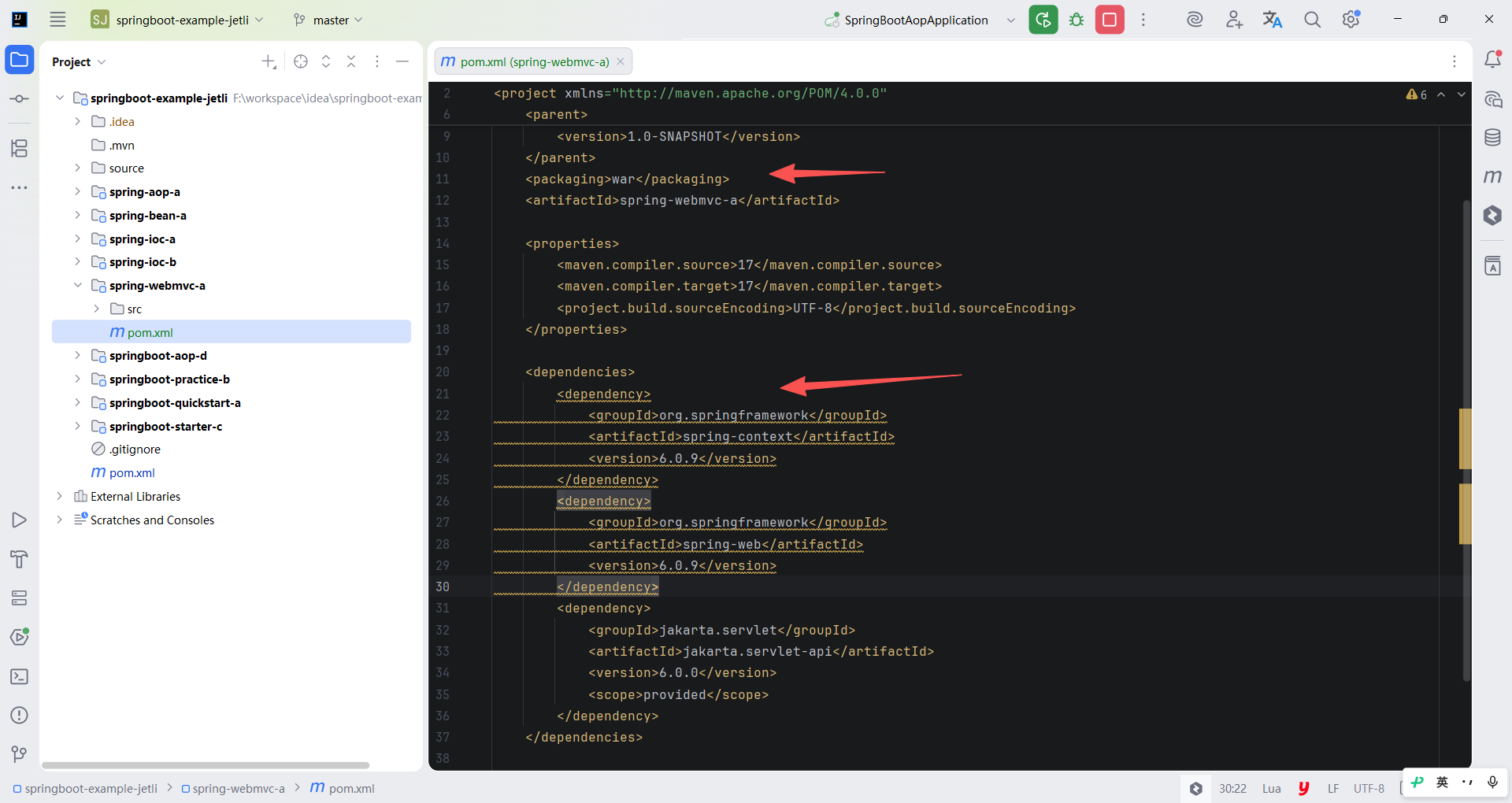Select springboot-quickstart-a module

click(x=175, y=402)
